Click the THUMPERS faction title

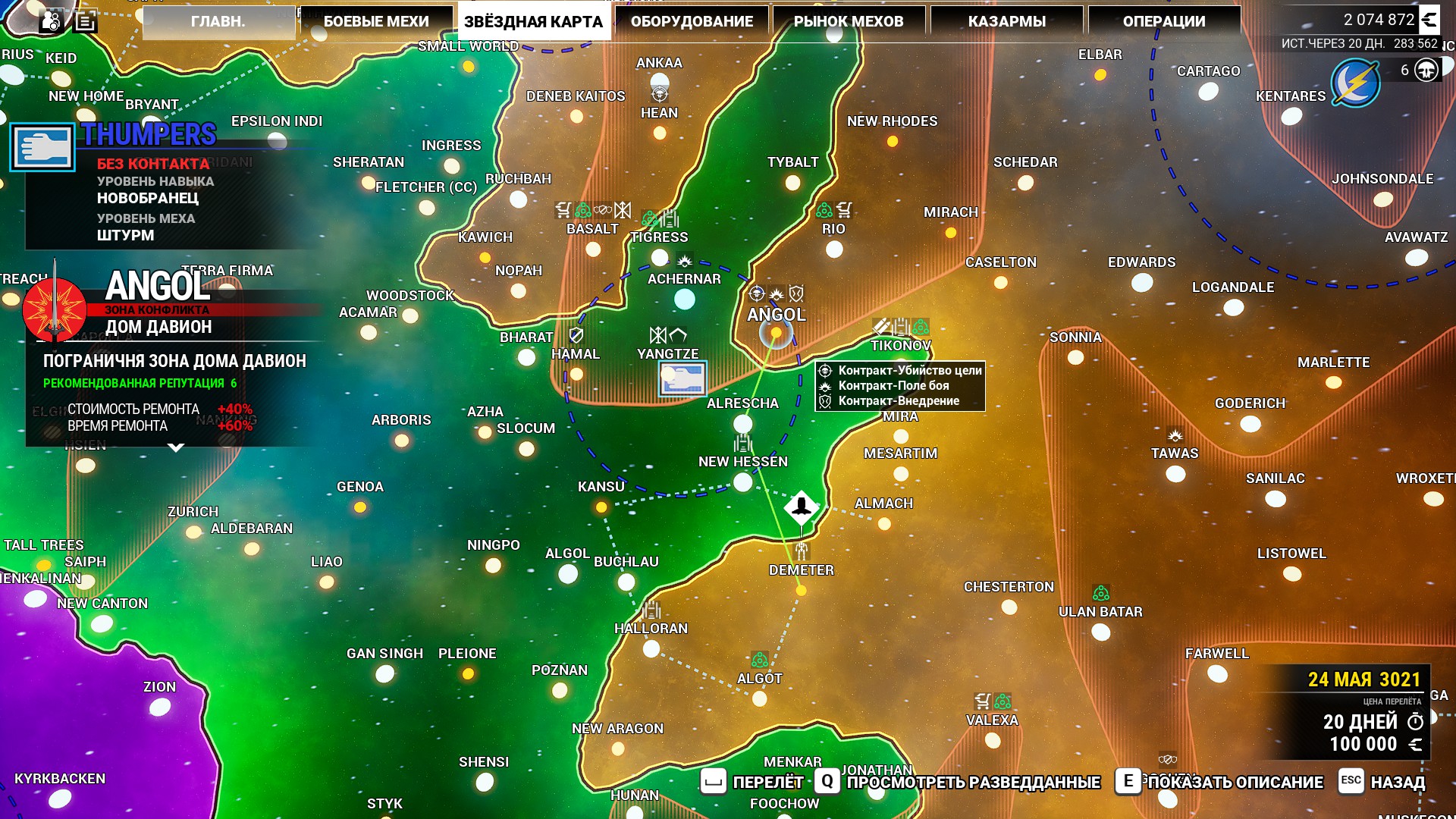(x=149, y=134)
